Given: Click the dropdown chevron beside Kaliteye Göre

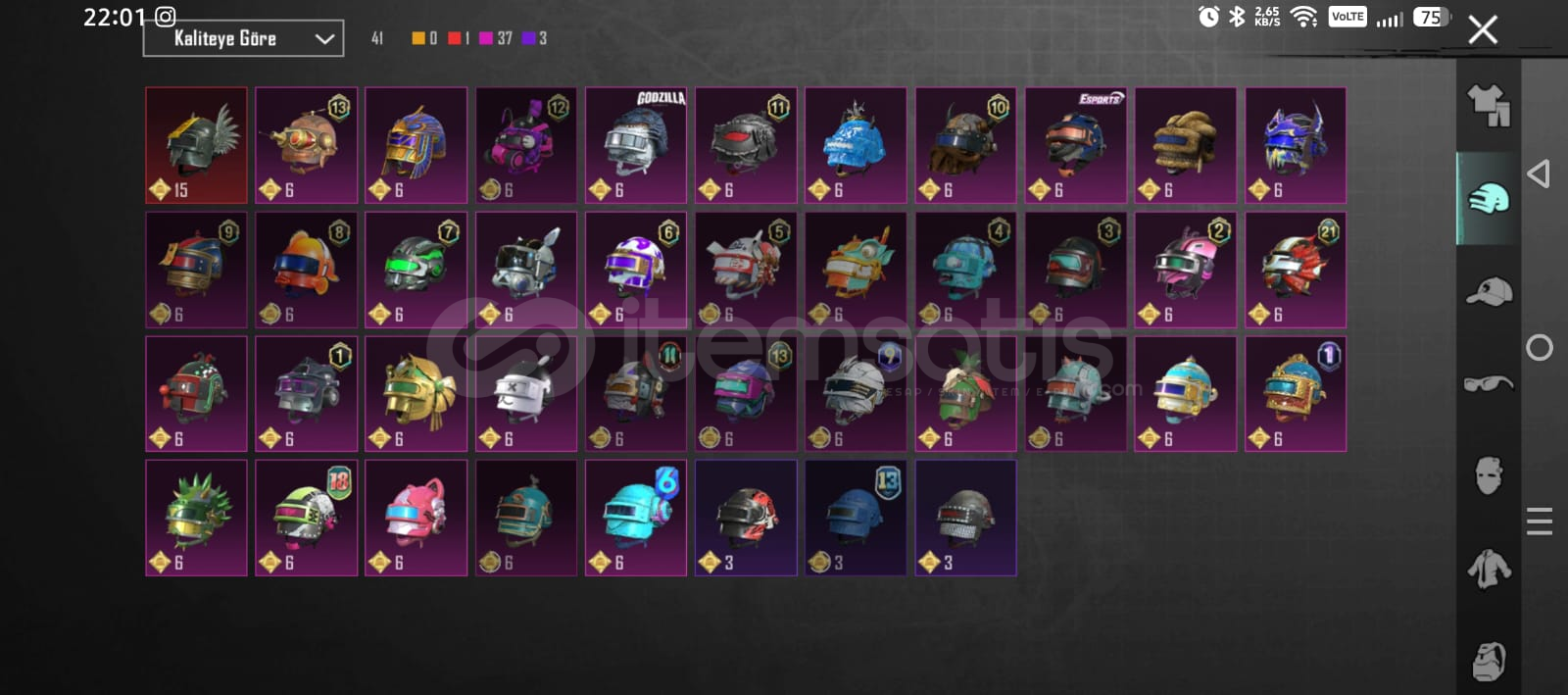Looking at the screenshot, I should coord(324,39).
